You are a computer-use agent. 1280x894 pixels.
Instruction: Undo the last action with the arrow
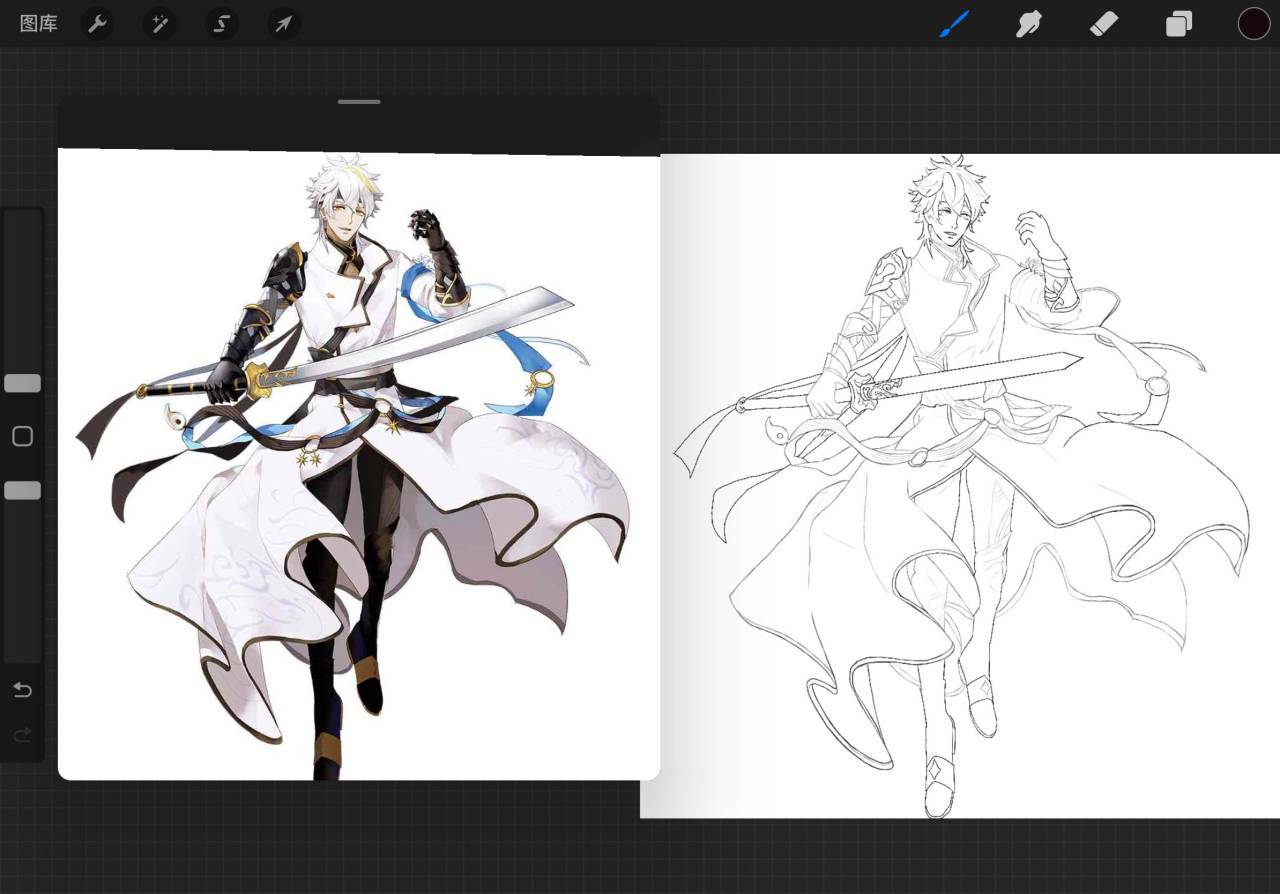coord(22,690)
